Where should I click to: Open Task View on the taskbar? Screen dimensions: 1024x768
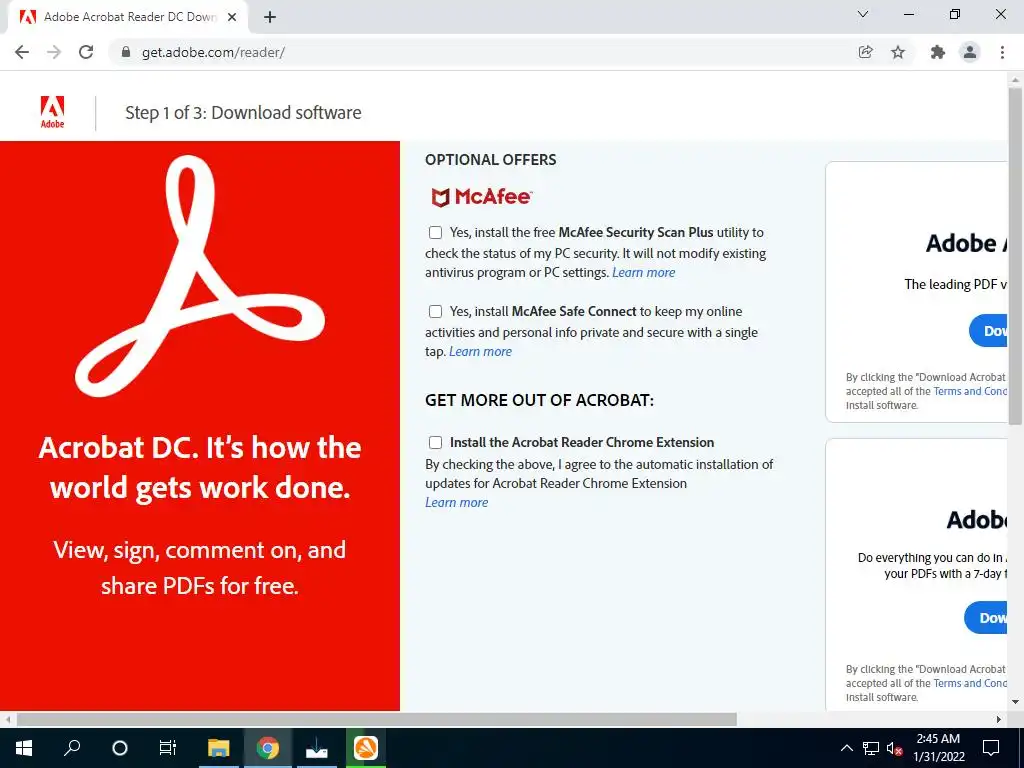[x=168, y=748]
